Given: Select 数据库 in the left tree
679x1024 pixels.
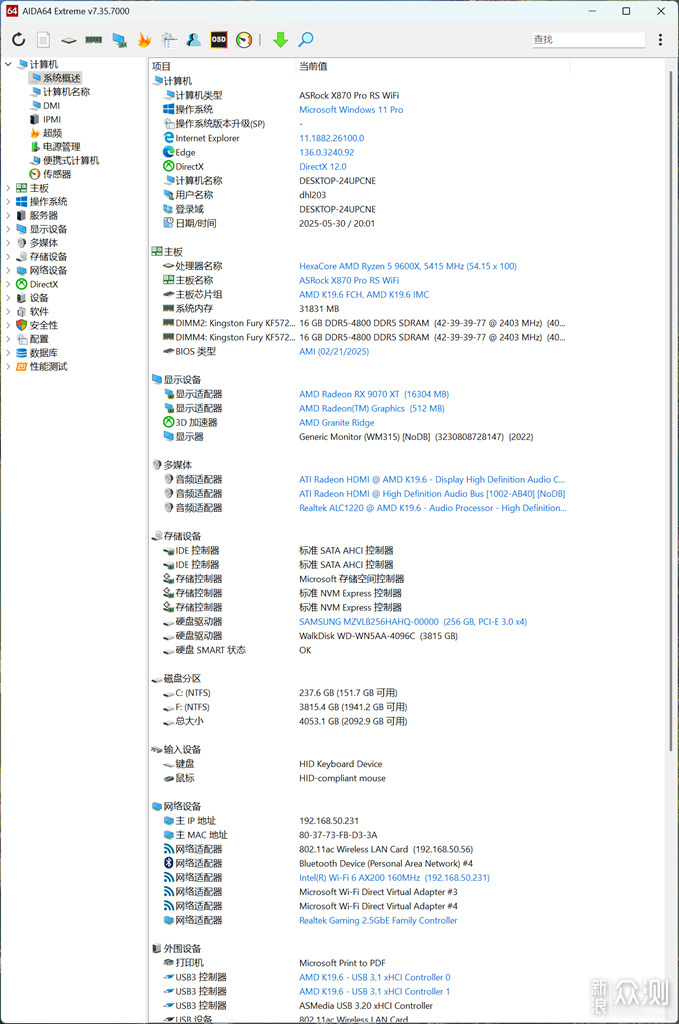Looking at the screenshot, I should (44, 352).
